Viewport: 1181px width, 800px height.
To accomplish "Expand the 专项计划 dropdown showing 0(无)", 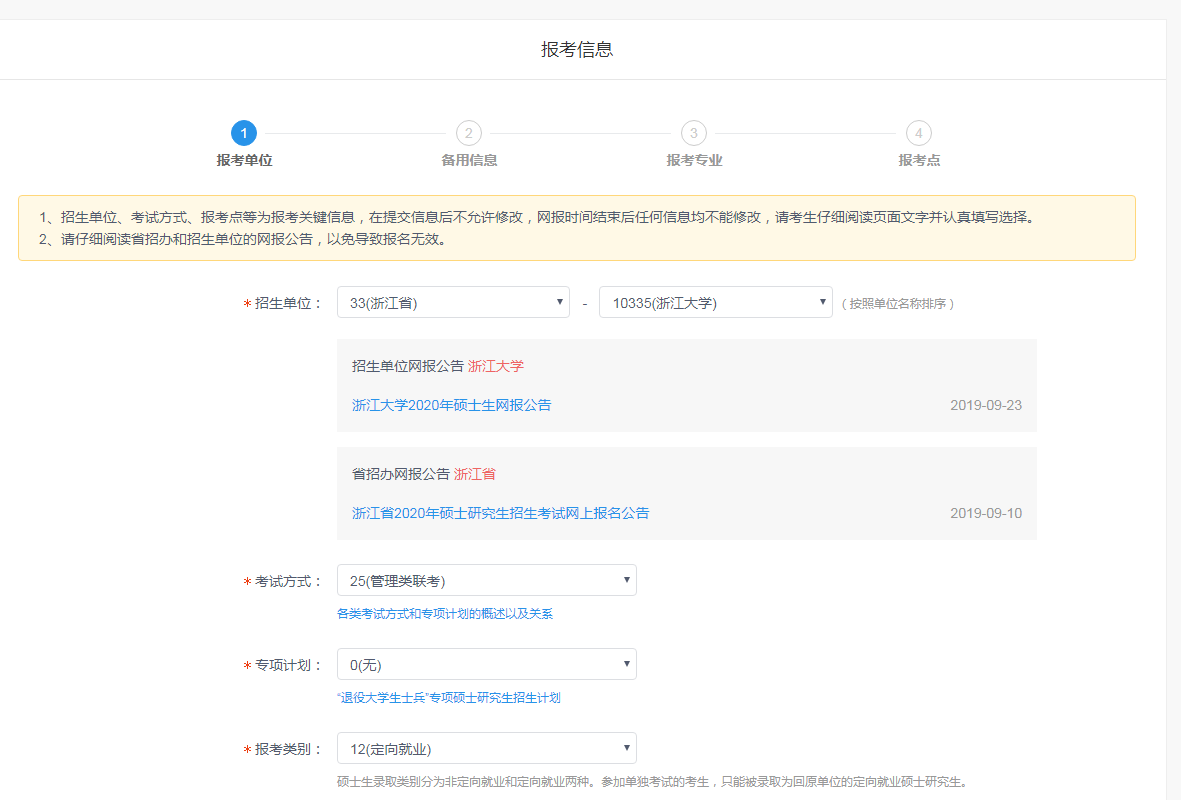I will coord(486,663).
